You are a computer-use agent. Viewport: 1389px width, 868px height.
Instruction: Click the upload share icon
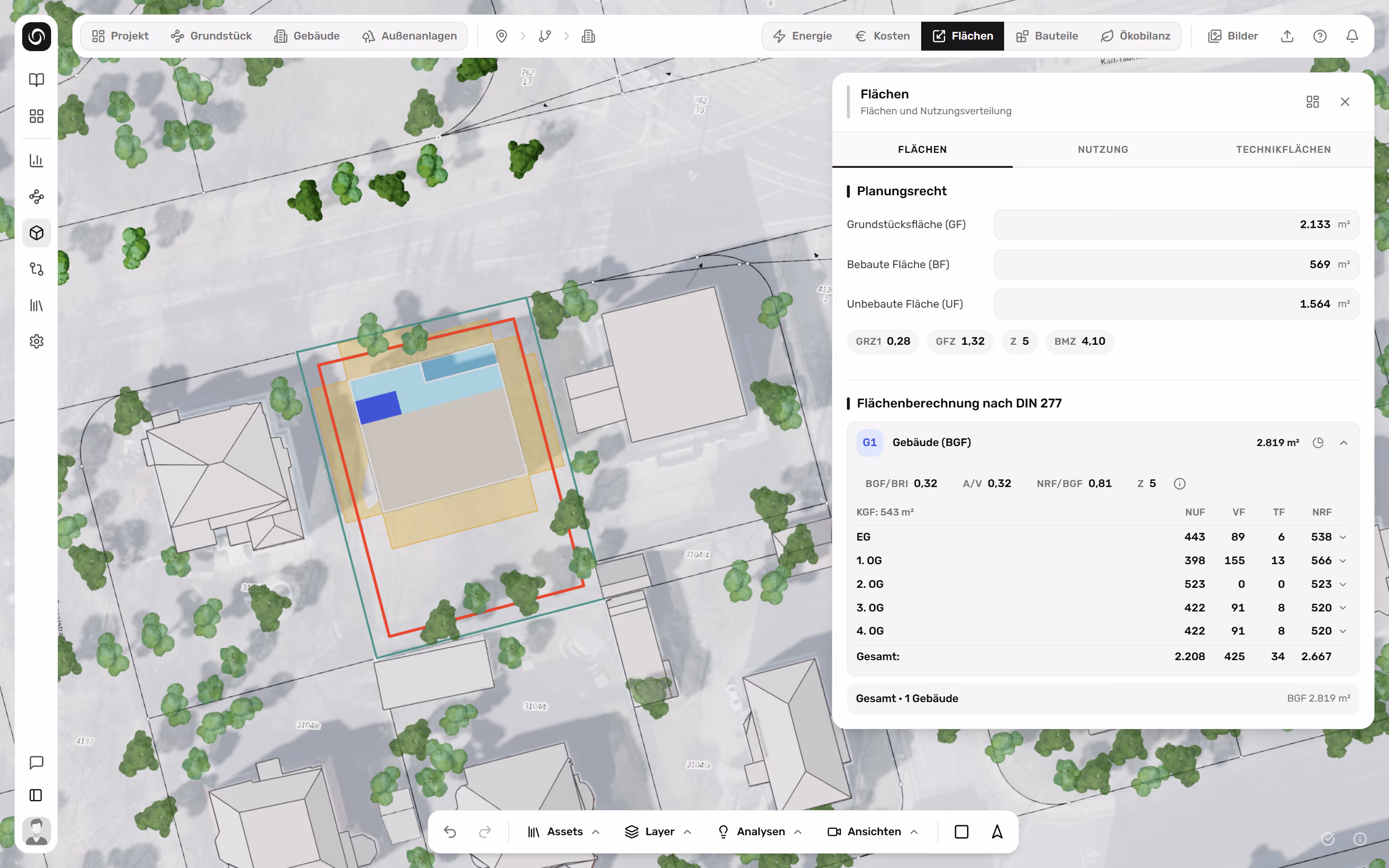[1287, 36]
